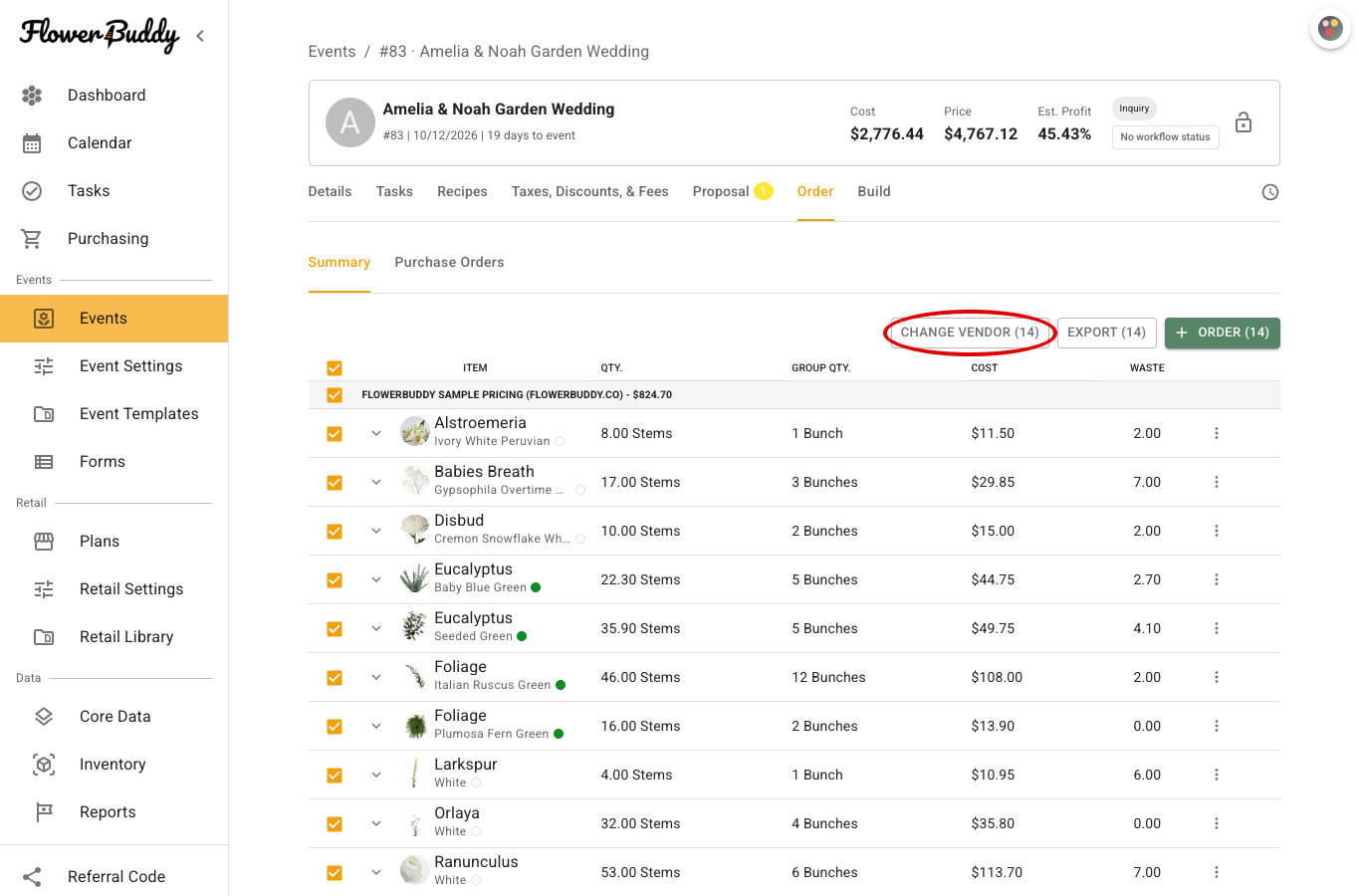1359x896 pixels.
Task: Switch to Purchase Orders tab
Action: click(449, 262)
